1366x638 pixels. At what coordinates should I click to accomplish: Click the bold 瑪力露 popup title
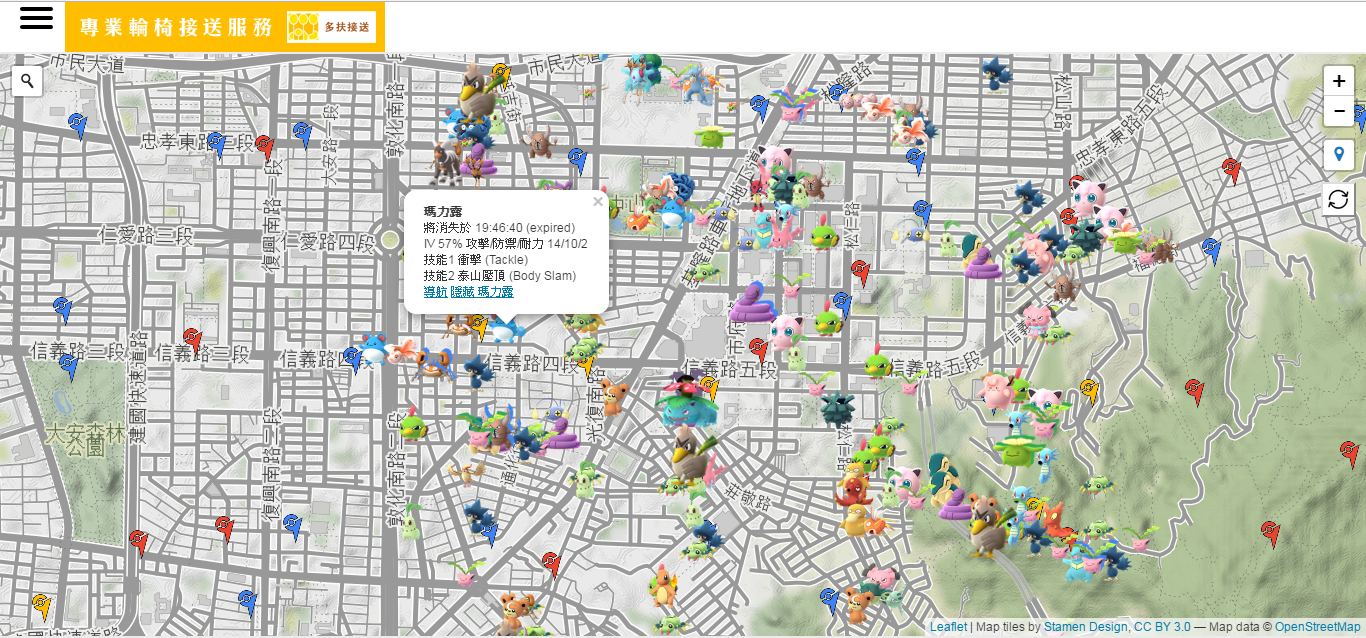442,213
